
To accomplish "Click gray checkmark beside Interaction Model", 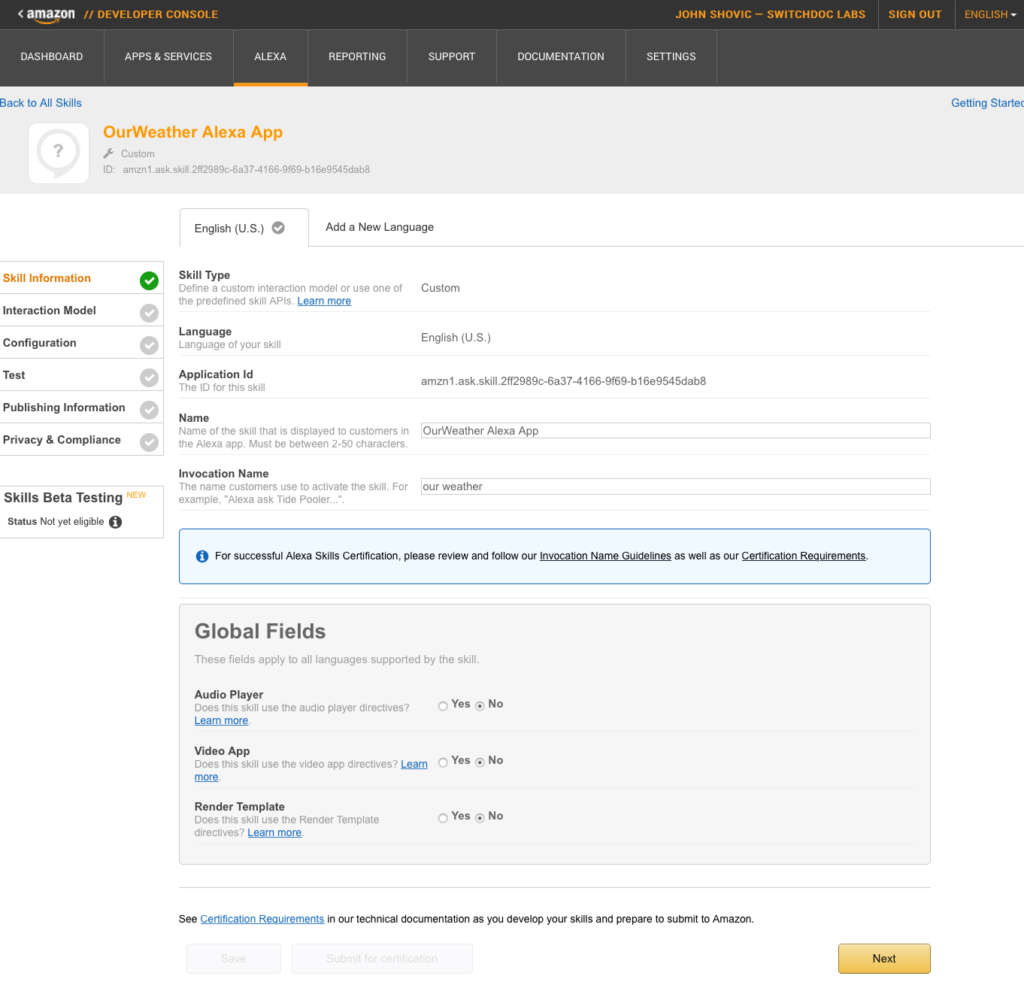I will (x=149, y=313).
